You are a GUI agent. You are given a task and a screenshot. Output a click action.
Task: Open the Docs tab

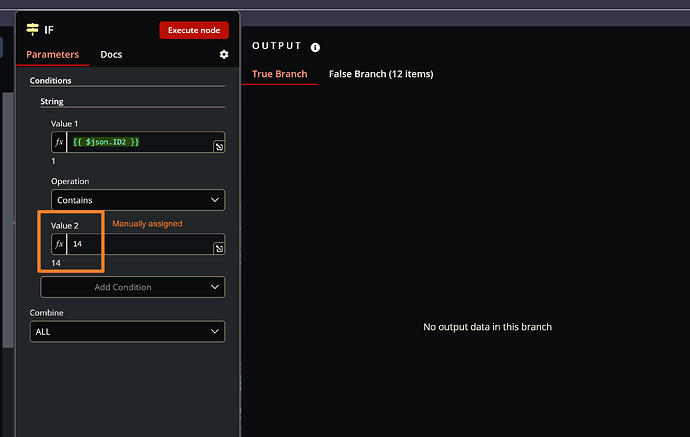111,55
